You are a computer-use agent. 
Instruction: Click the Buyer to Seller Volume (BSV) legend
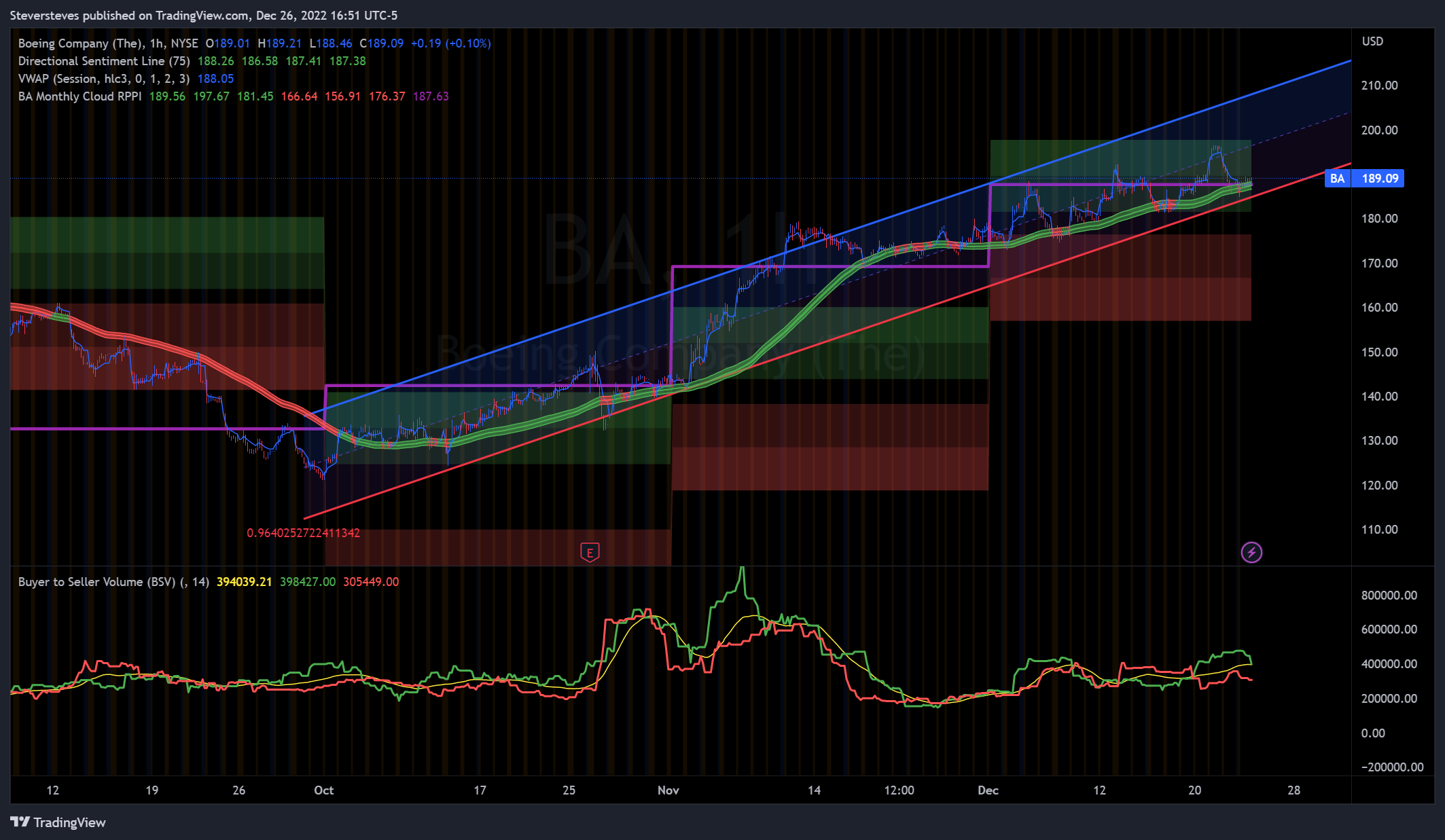113,582
